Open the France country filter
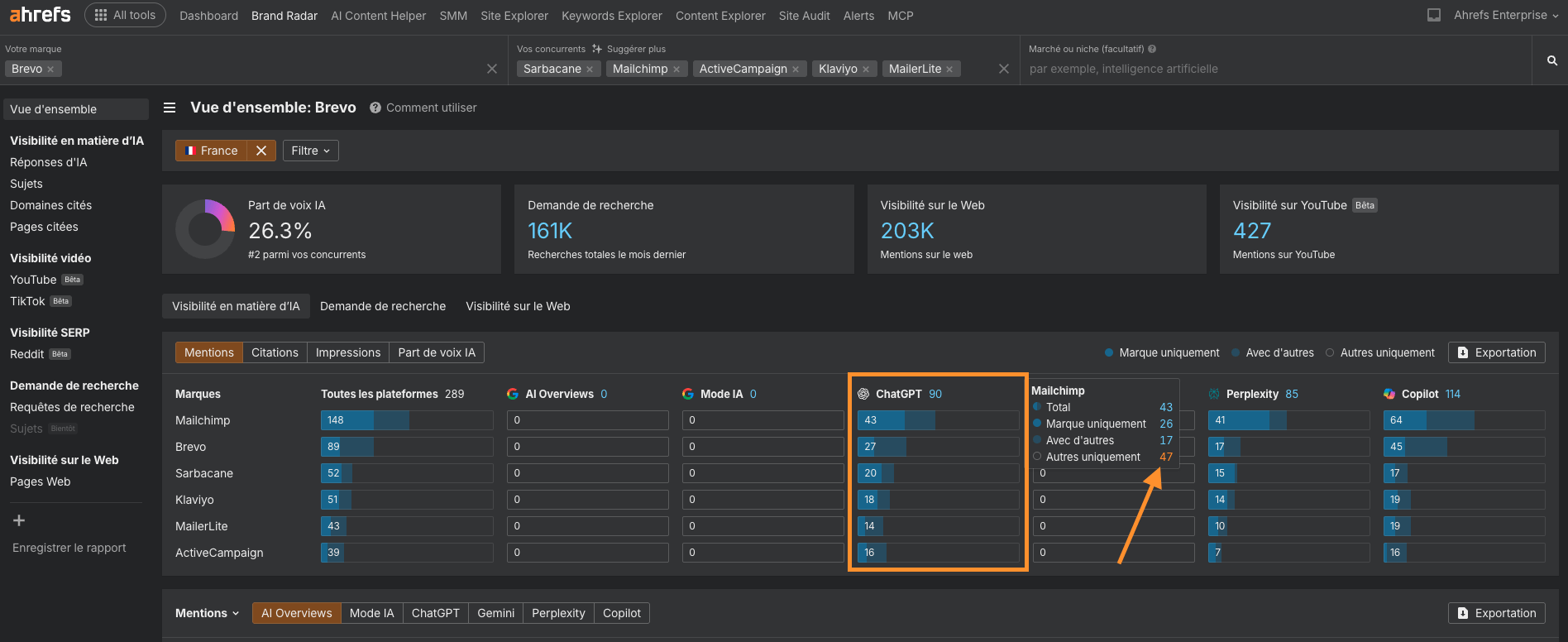Image resolution: width=1568 pixels, height=642 pixels. pyautogui.click(x=211, y=151)
